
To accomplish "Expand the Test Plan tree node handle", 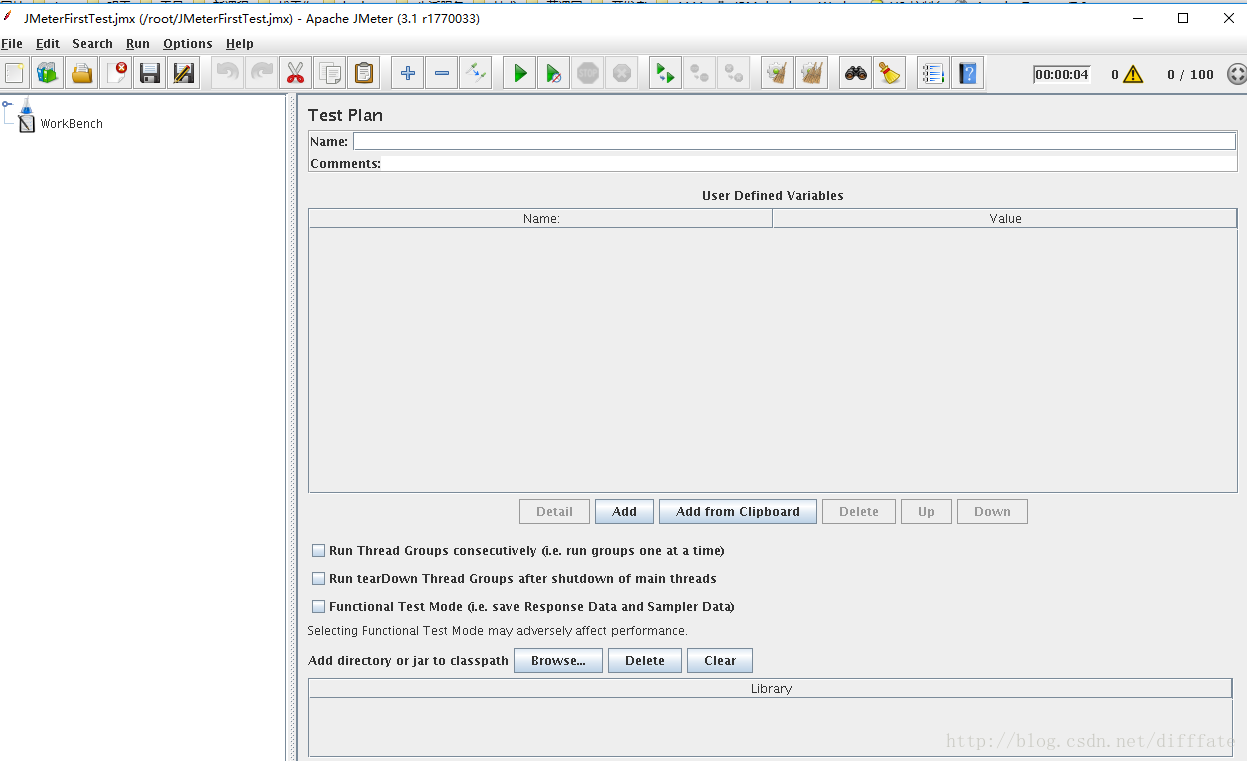I will 7,102.
